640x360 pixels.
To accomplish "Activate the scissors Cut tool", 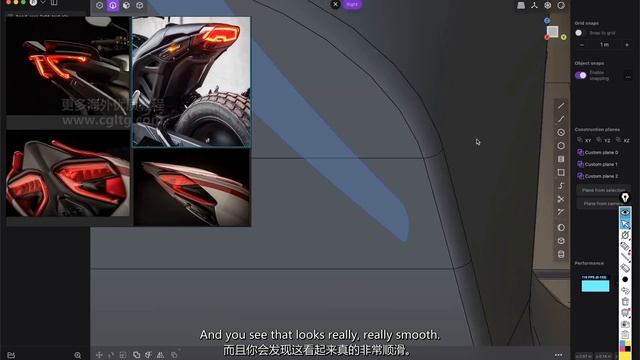I will coord(561,199).
